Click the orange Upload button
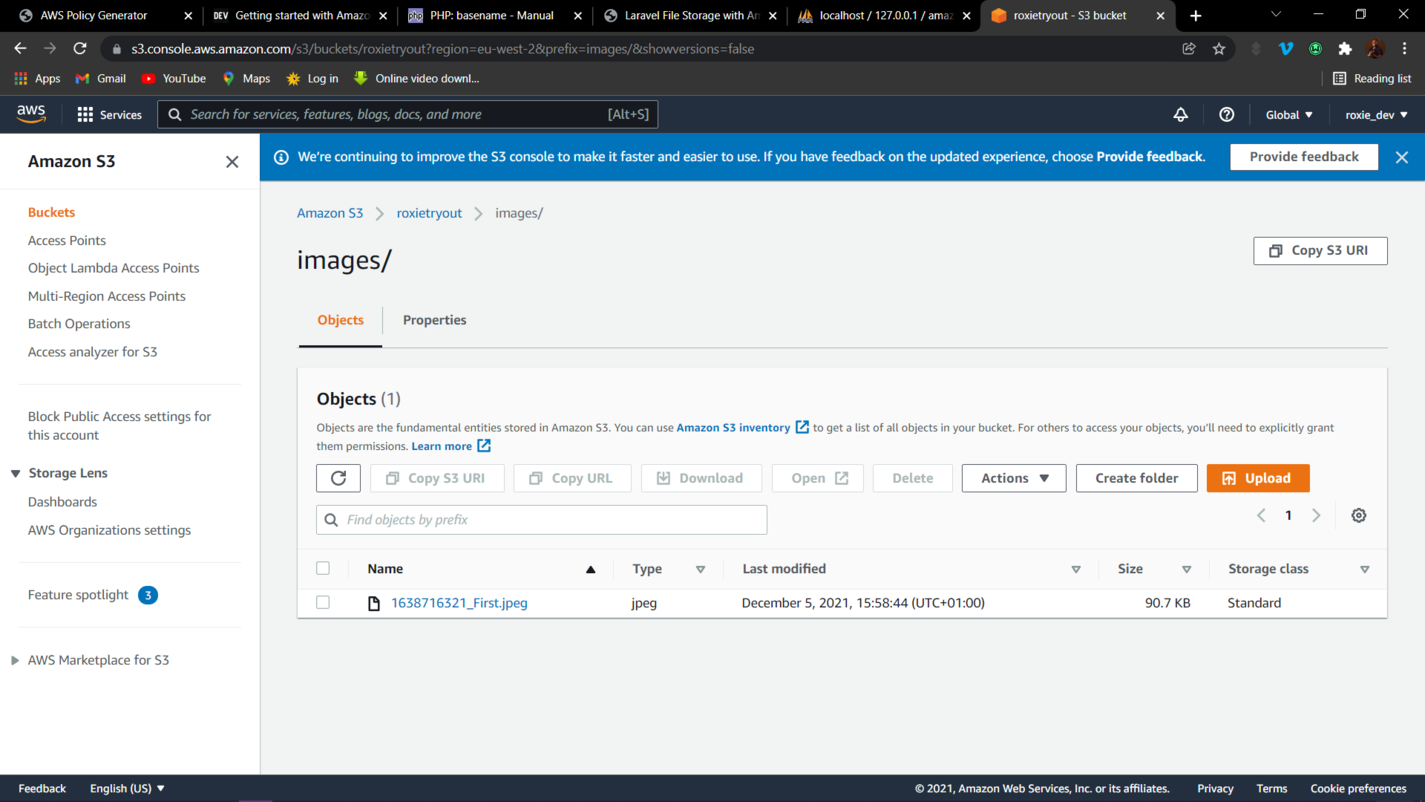This screenshot has height=802, width=1425. pyautogui.click(x=1257, y=478)
